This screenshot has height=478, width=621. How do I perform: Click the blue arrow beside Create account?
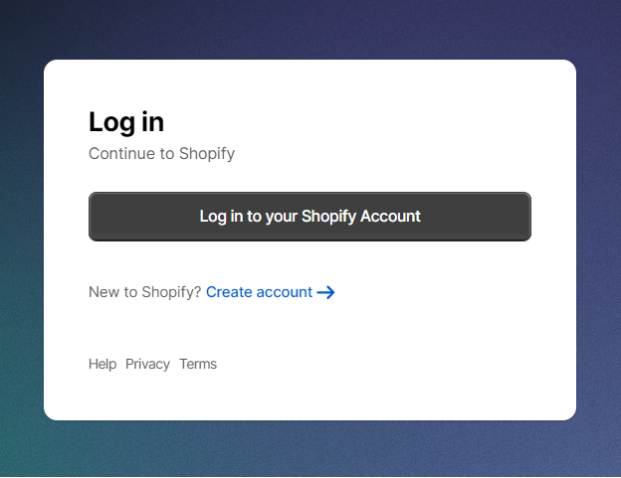(x=326, y=292)
